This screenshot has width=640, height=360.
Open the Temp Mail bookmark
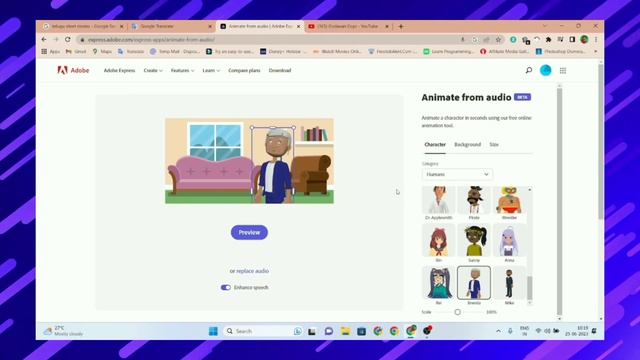coord(175,51)
